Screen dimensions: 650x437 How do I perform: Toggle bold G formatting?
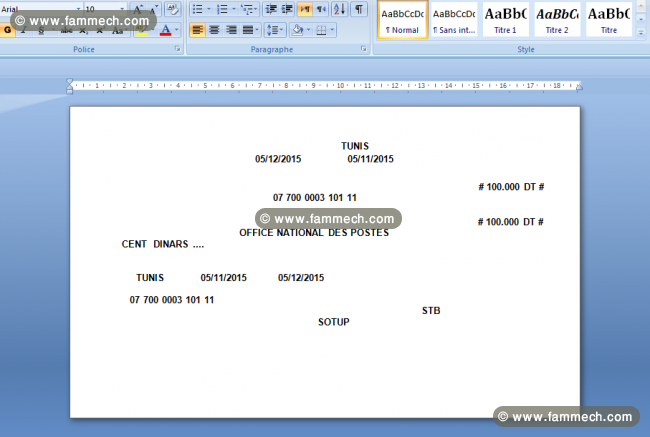point(7,30)
